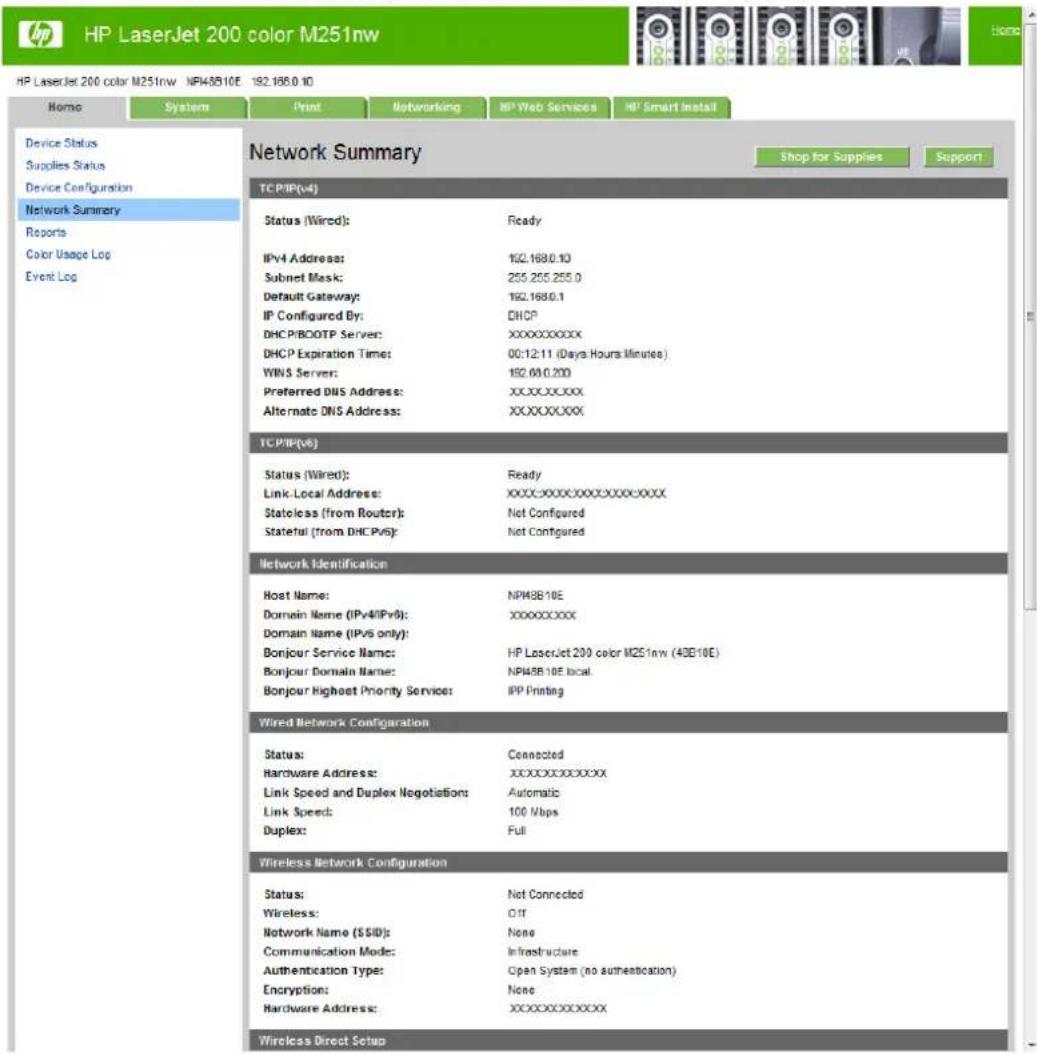Click the scrollbar up arrow
The width and height of the screenshot is (1037, 1054).
(x=1030, y=14)
